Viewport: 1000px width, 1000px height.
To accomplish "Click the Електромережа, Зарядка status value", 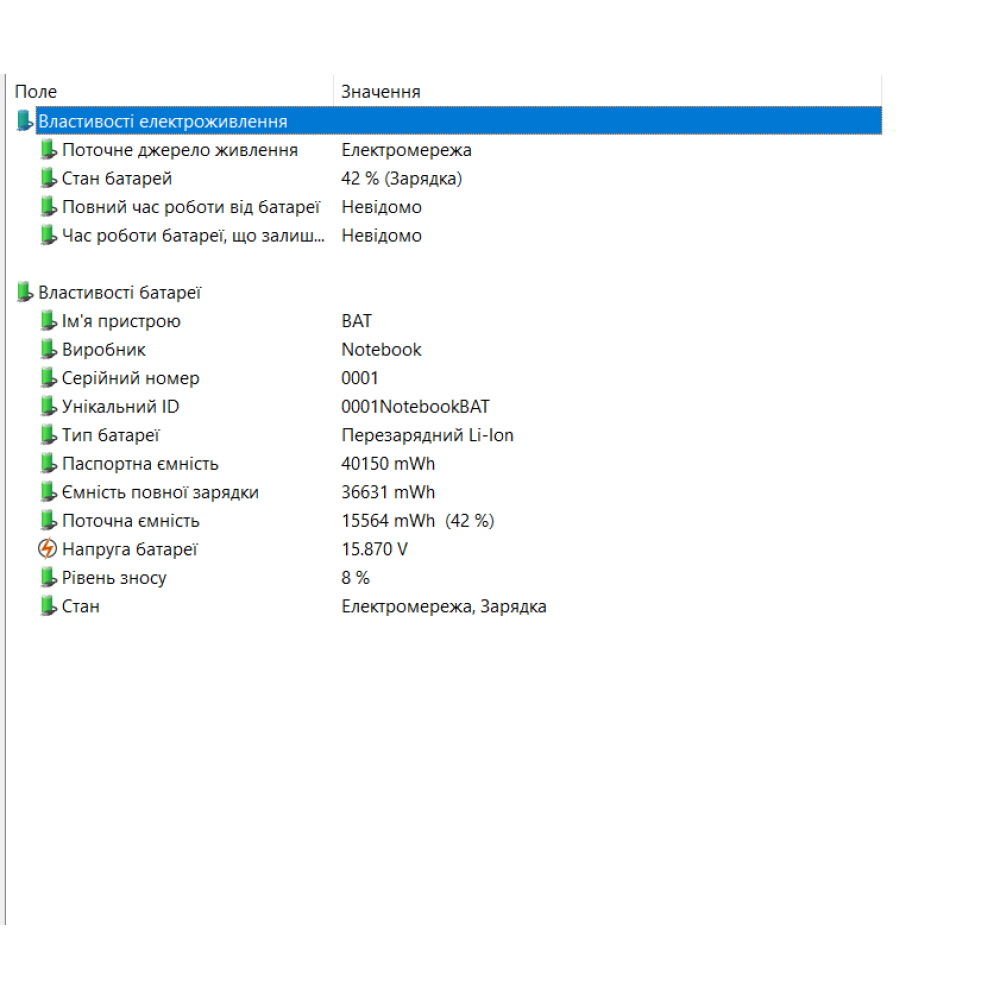I will click(x=443, y=606).
